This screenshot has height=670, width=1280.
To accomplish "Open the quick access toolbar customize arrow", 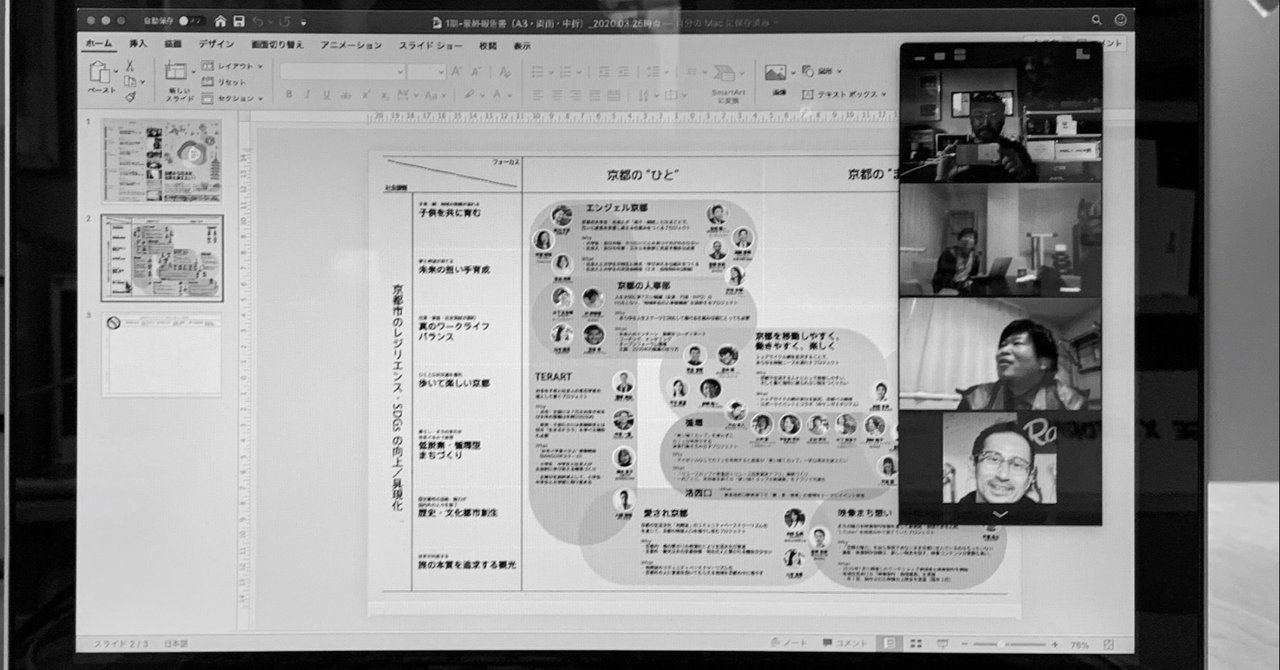I will coord(304,23).
